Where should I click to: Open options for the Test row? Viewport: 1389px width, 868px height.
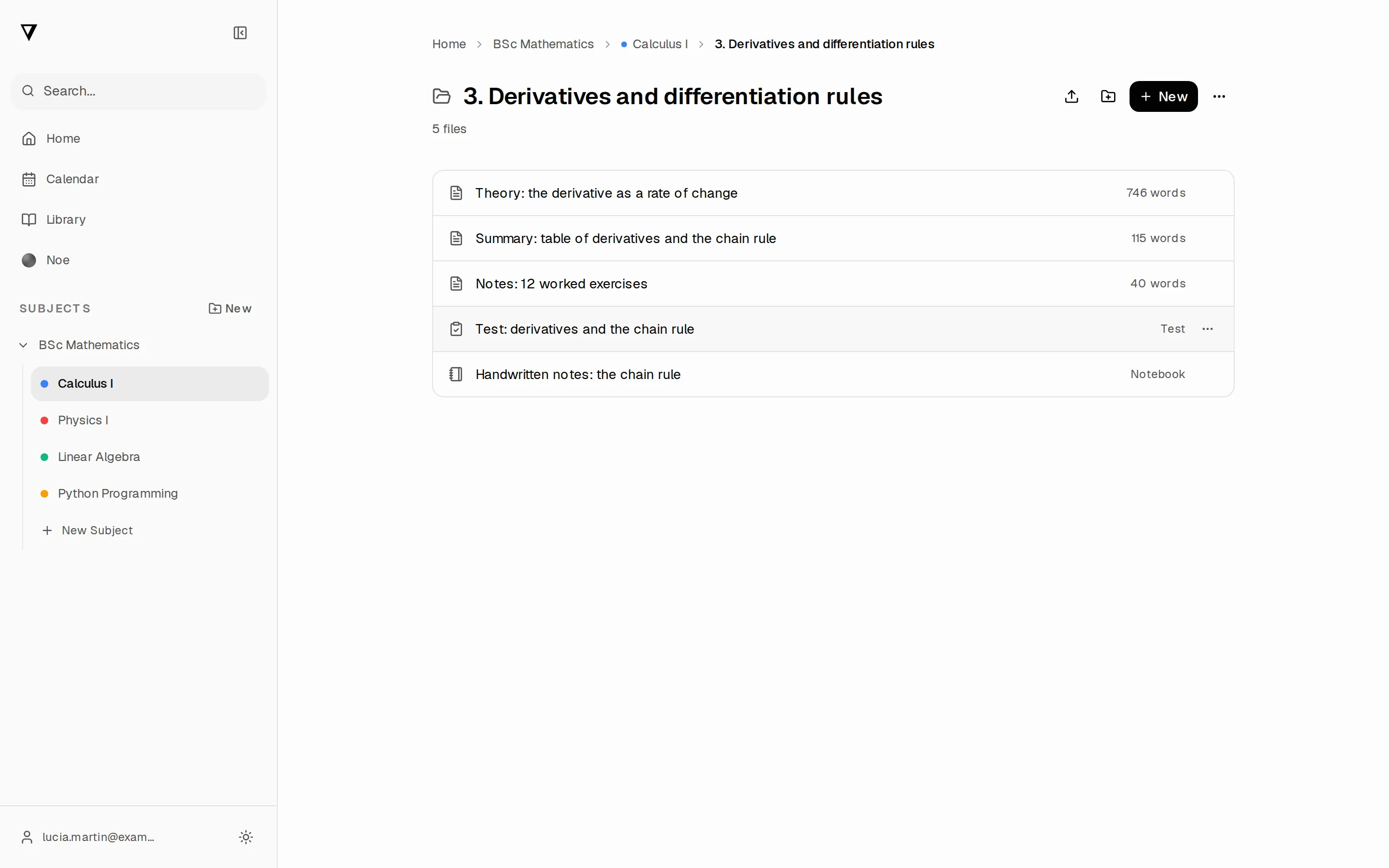coord(1207,329)
